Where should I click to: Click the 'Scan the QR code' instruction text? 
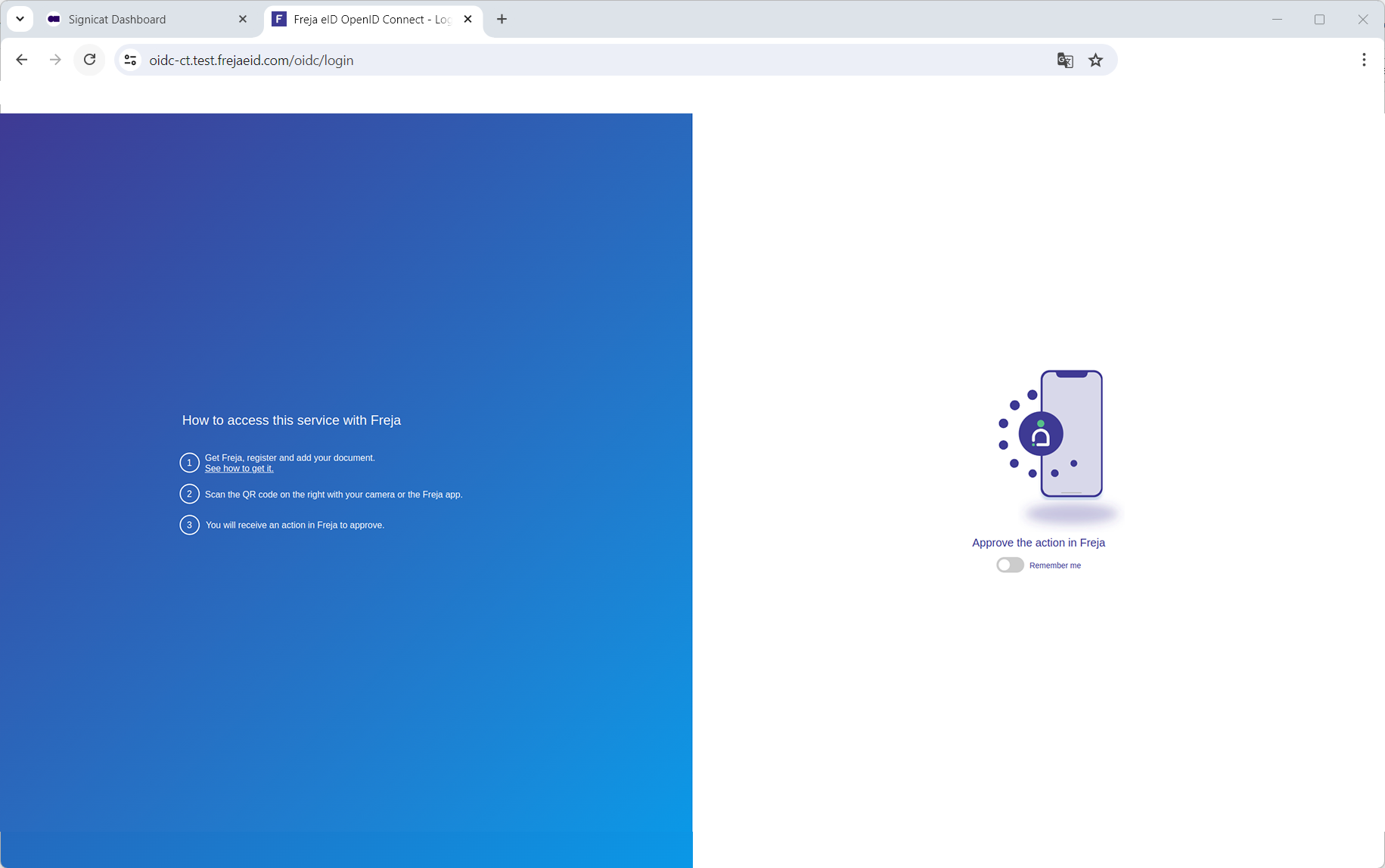click(334, 494)
